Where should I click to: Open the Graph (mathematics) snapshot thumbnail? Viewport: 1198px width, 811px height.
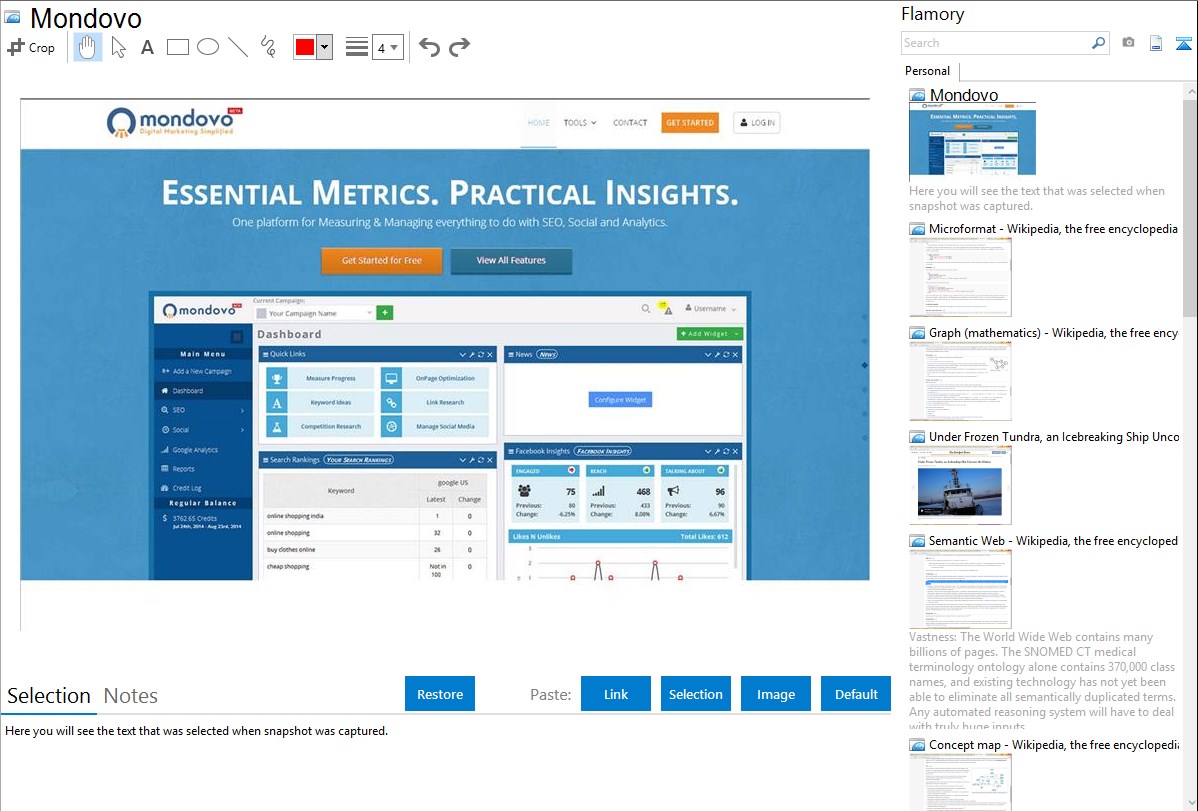click(x=960, y=381)
